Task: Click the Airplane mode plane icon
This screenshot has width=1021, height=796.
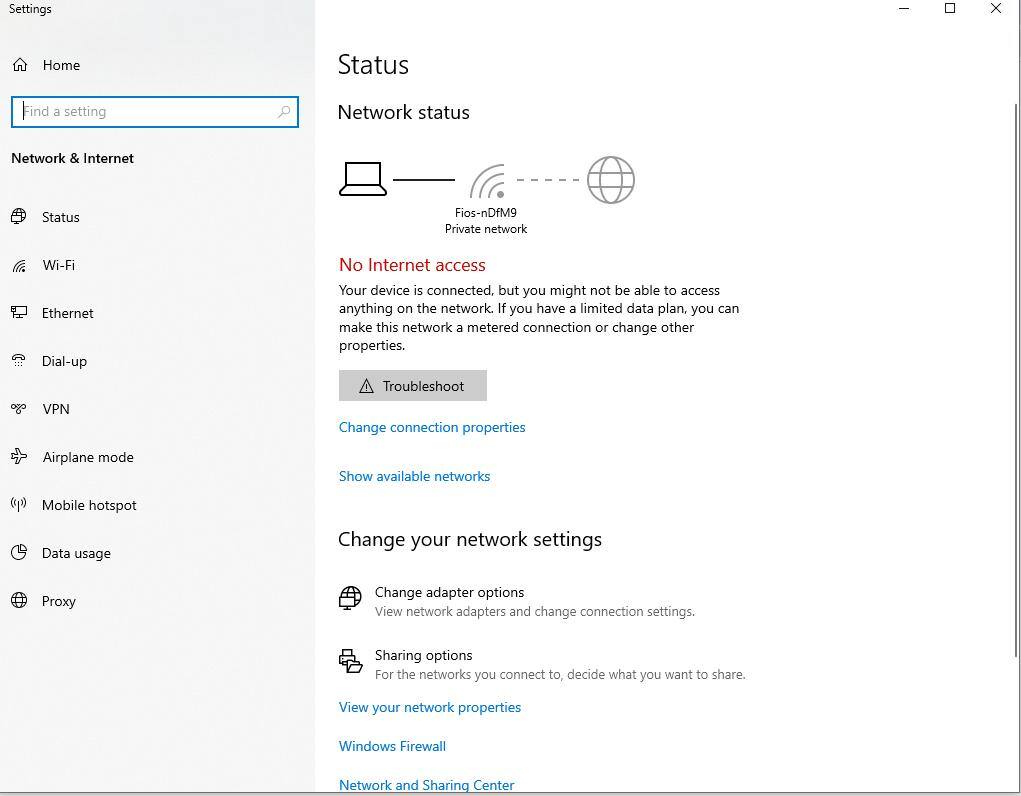Action: tap(19, 457)
